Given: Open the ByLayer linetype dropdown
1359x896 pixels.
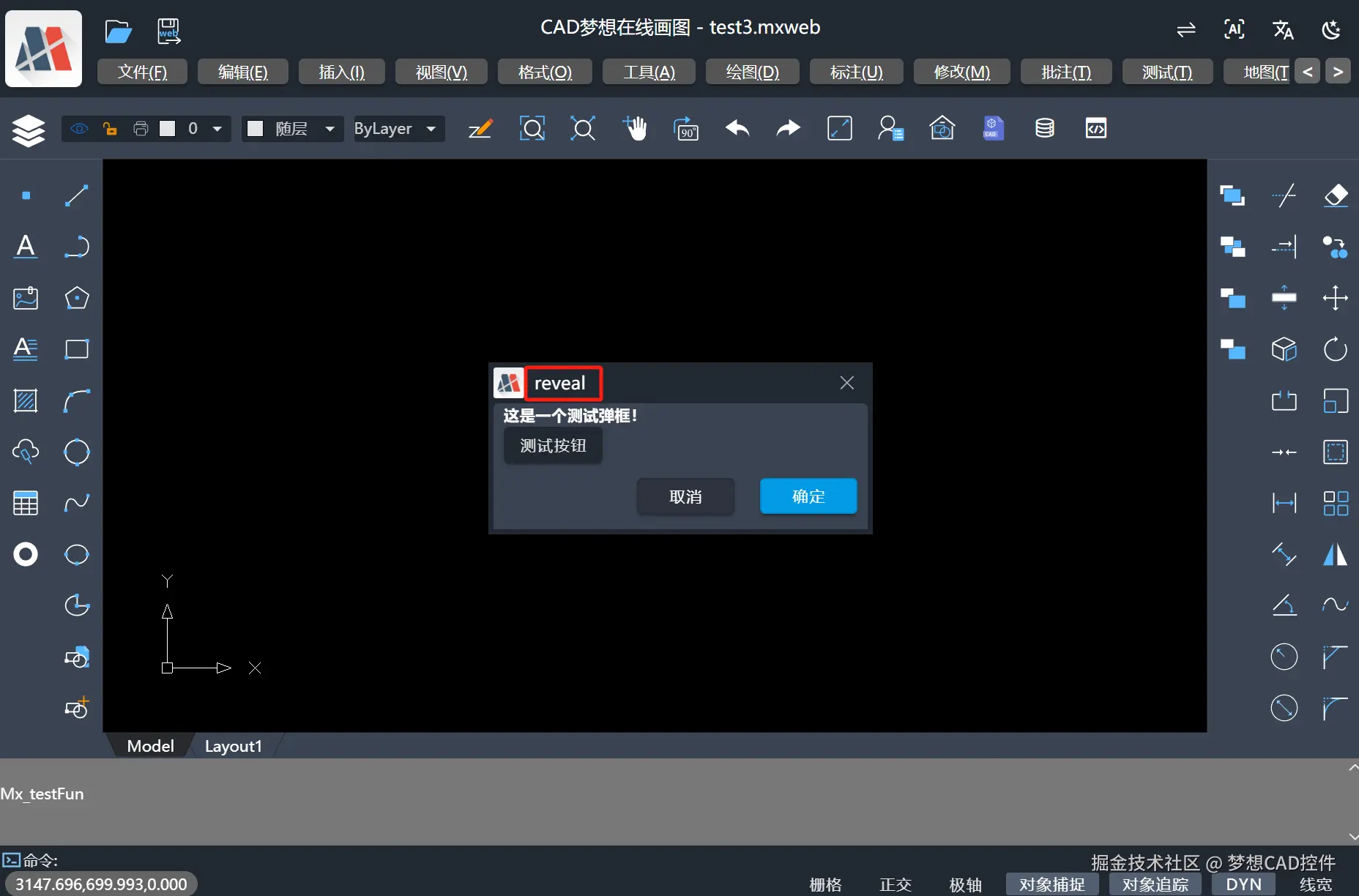Looking at the screenshot, I should coord(398,128).
